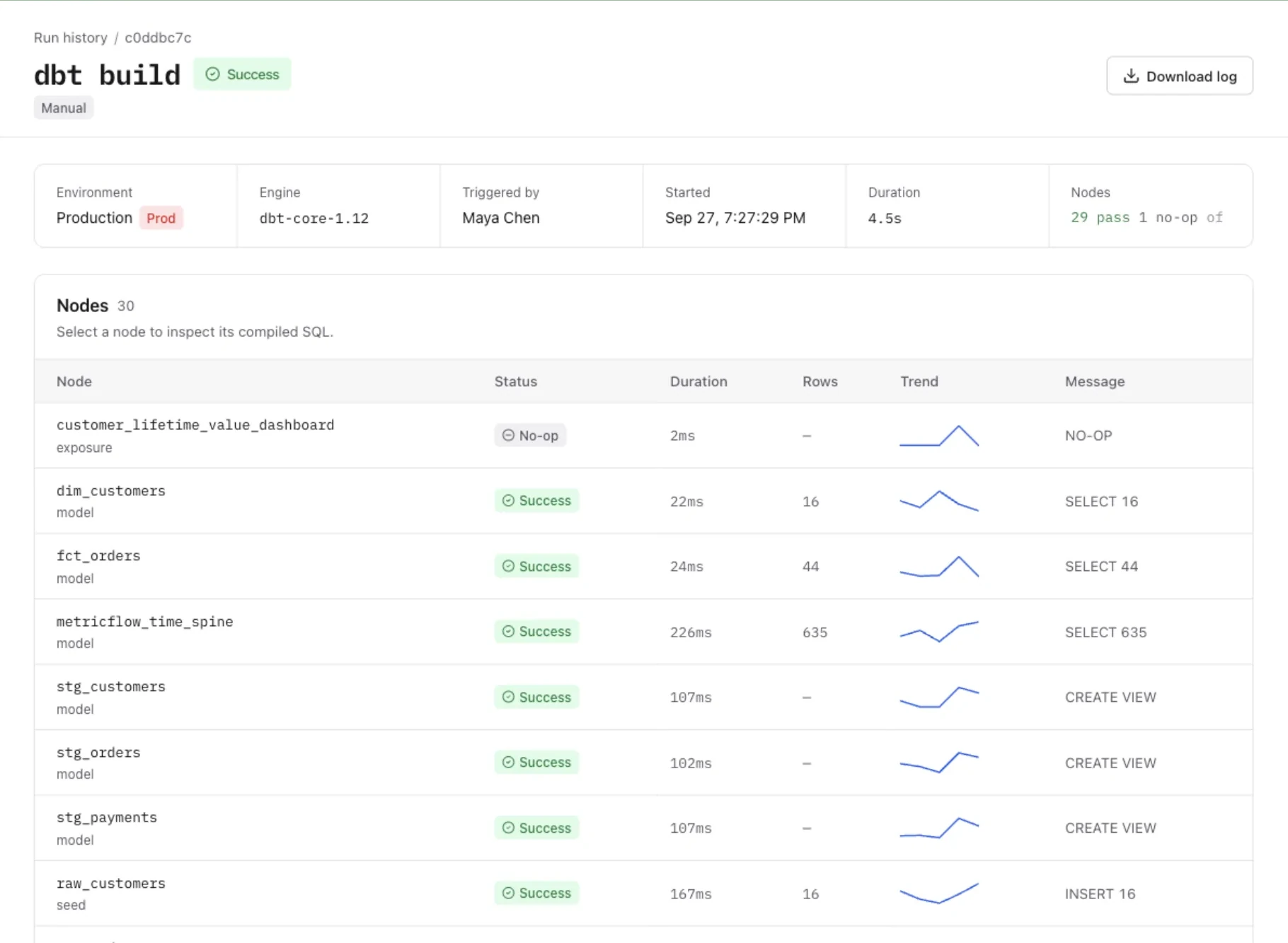The width and height of the screenshot is (1288, 943).
Task: Click the Node column header
Action: point(74,381)
